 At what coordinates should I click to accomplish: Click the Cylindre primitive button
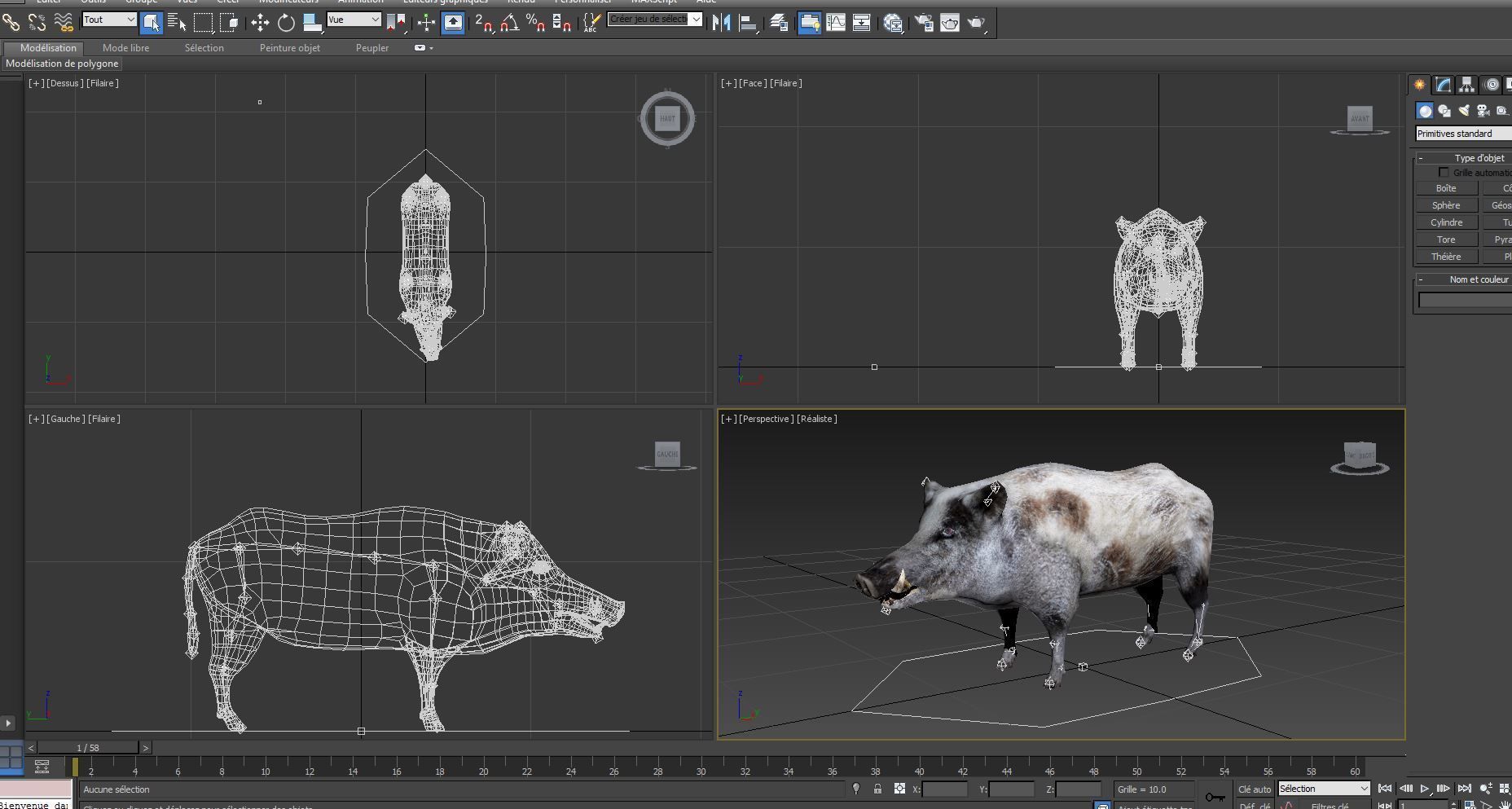tap(1446, 222)
